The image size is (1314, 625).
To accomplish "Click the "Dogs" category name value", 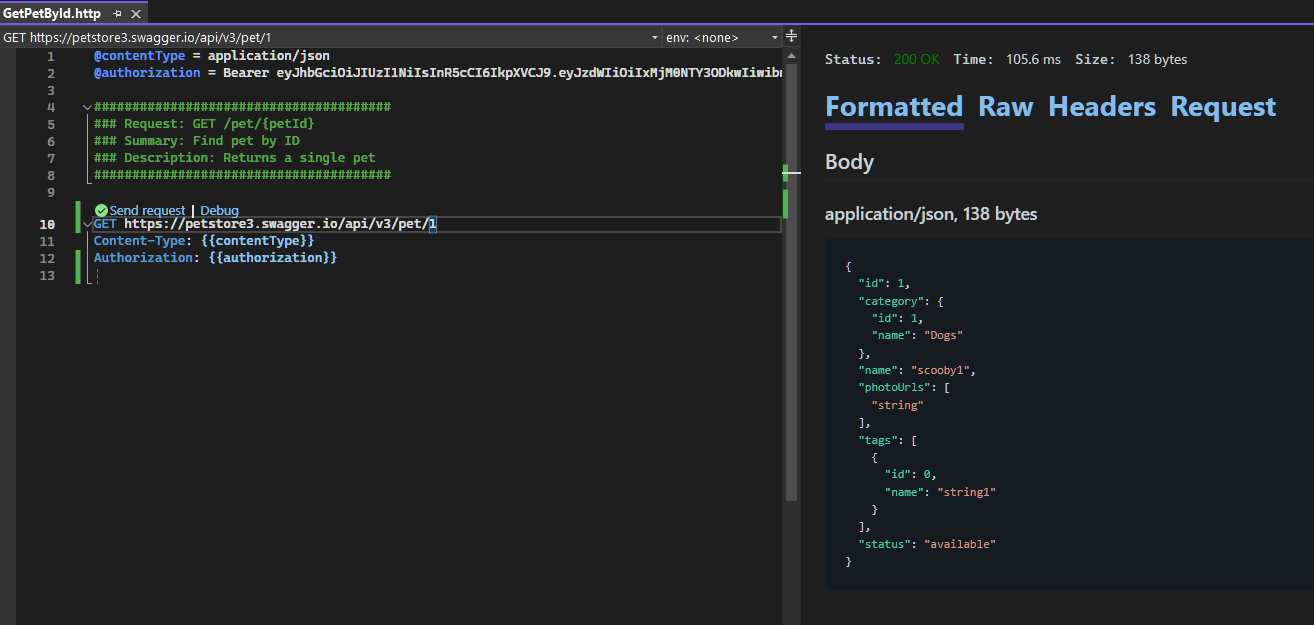I will 944,335.
